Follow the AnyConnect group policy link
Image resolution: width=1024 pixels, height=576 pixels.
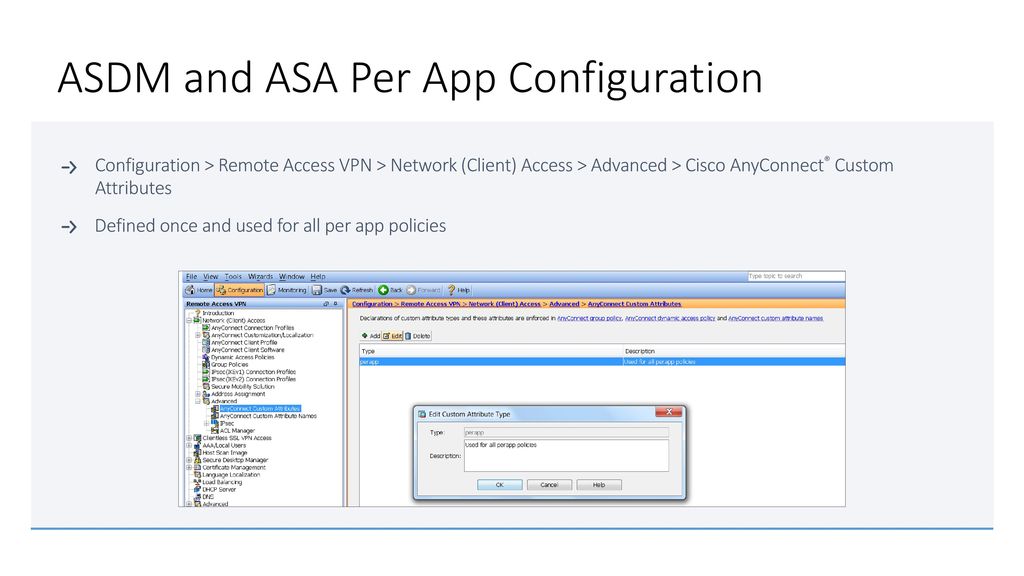click(x=590, y=319)
